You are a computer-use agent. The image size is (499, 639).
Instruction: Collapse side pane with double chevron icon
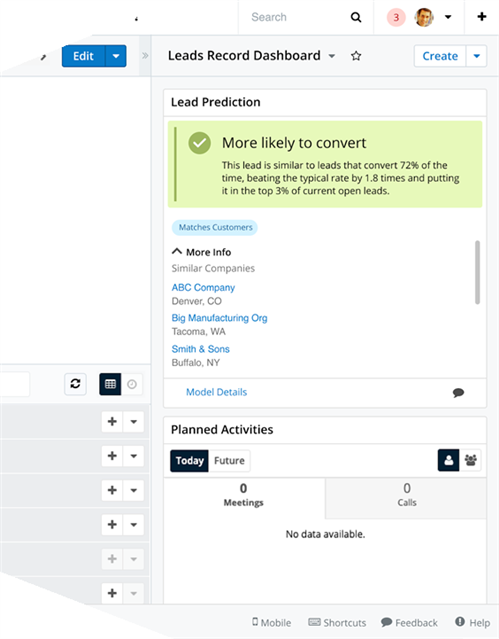point(145,55)
